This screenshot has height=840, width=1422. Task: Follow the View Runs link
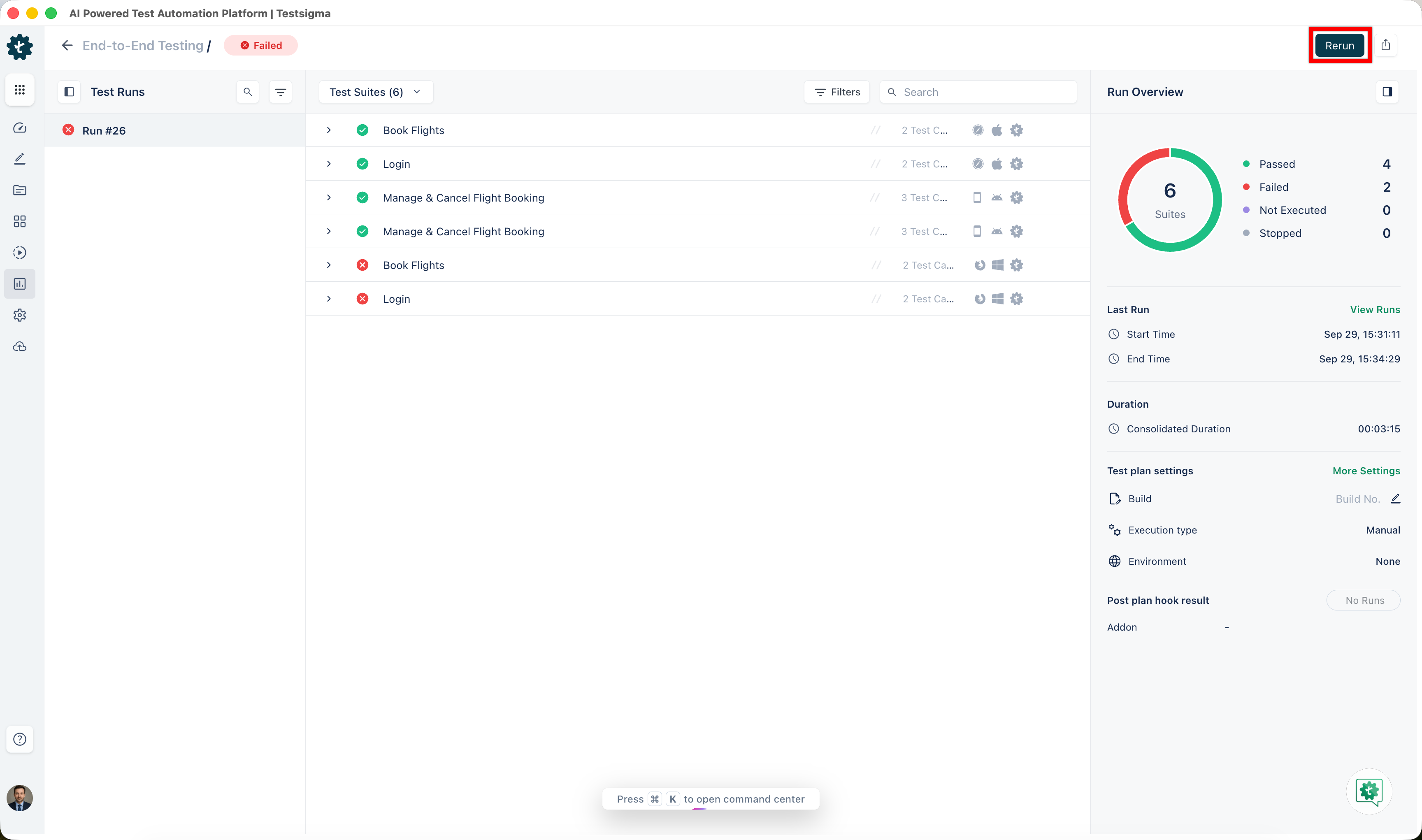click(x=1375, y=310)
